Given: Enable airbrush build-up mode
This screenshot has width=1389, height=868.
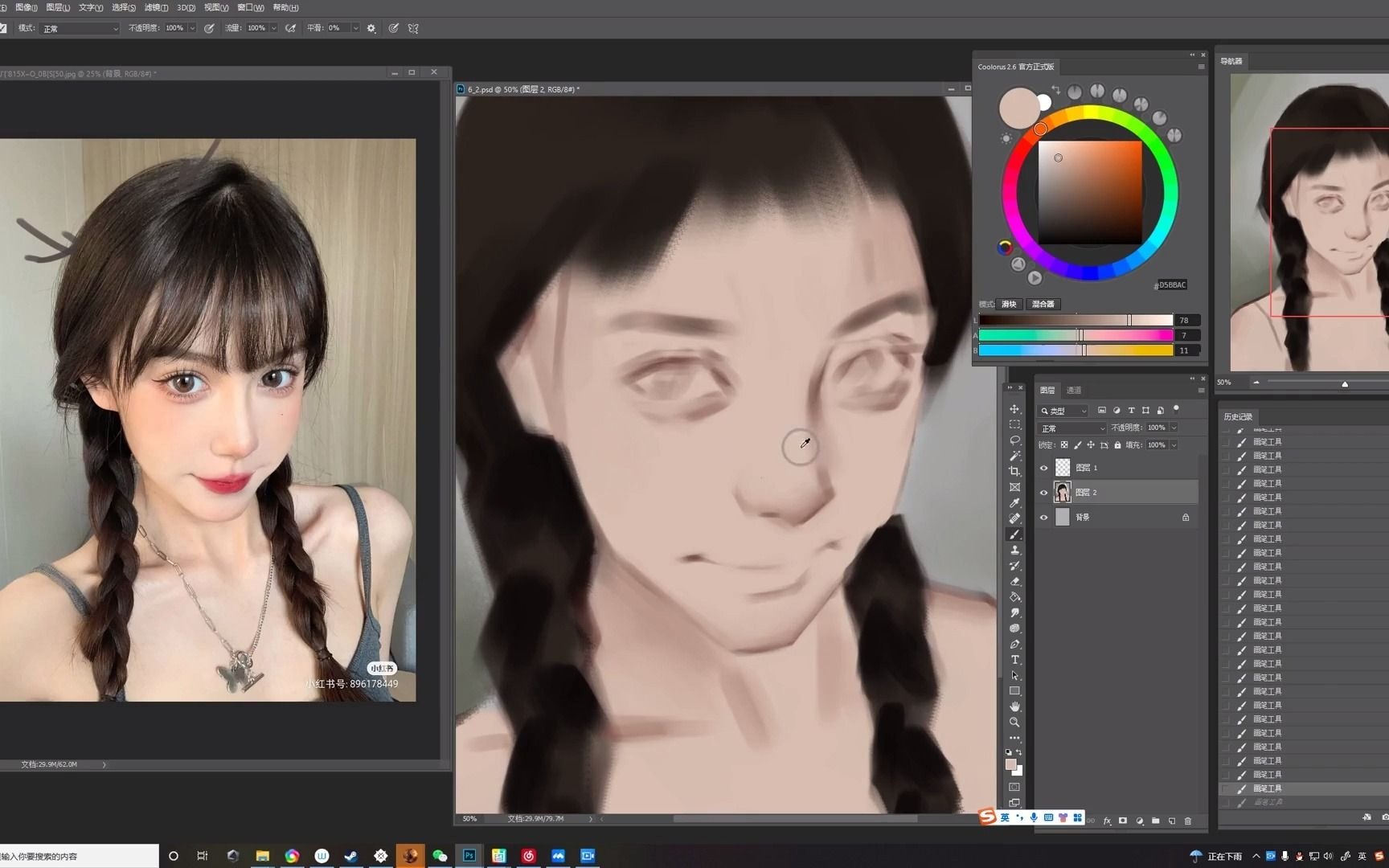Looking at the screenshot, I should click(x=290, y=28).
